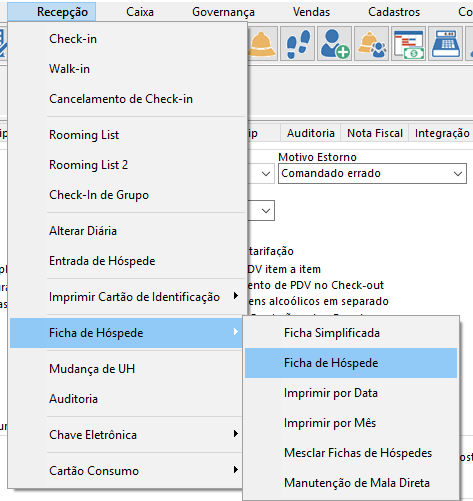Click highlighted Ficha de Hóspede submenu item
The height and width of the screenshot is (501, 473).
(351, 363)
